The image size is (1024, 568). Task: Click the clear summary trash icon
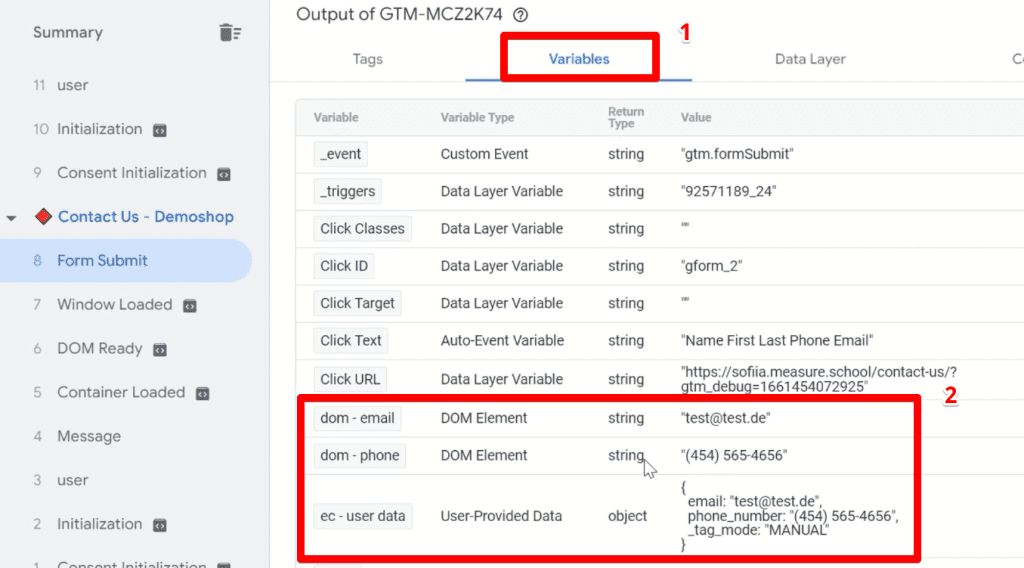click(230, 33)
